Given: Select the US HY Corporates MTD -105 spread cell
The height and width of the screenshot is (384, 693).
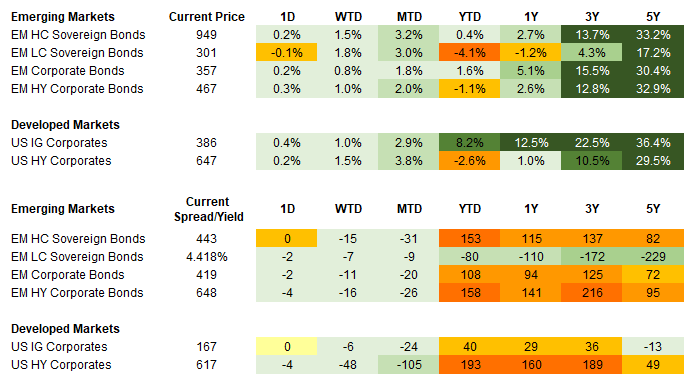Looking at the screenshot, I should 408,365.
